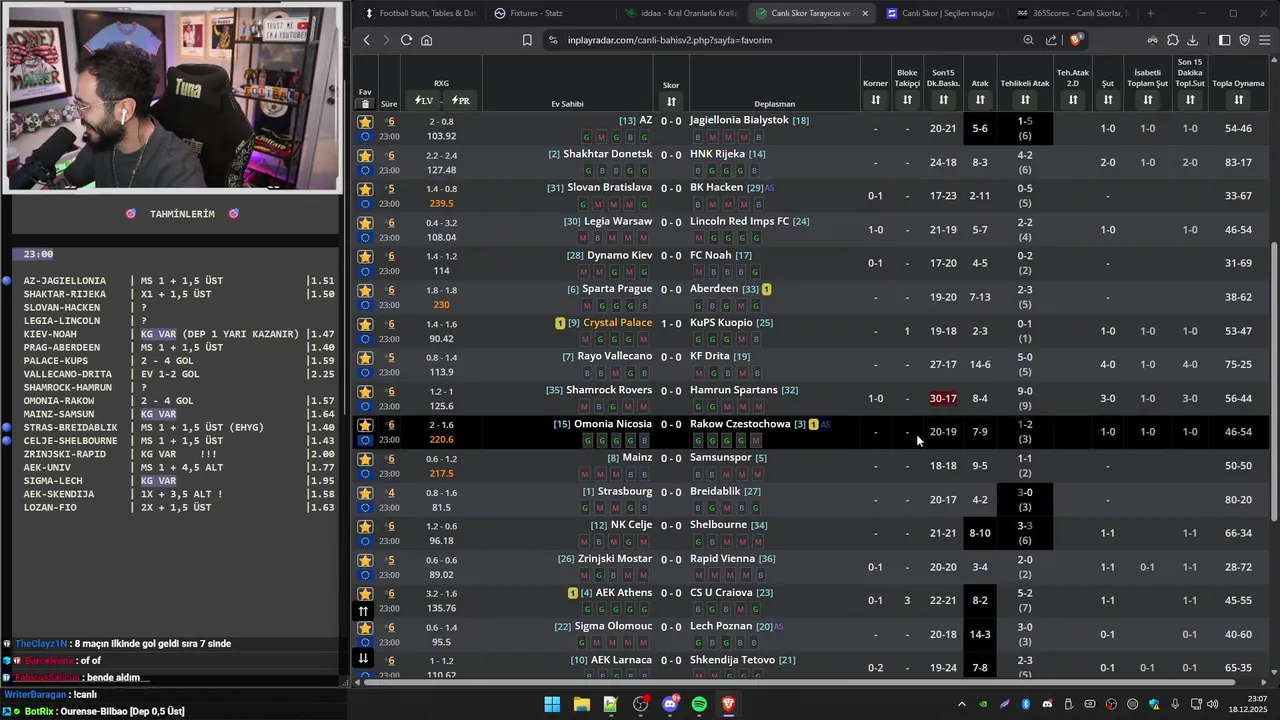Sort by Tehlikeli Atak column arrows
The image size is (1280, 720).
pos(1025,100)
